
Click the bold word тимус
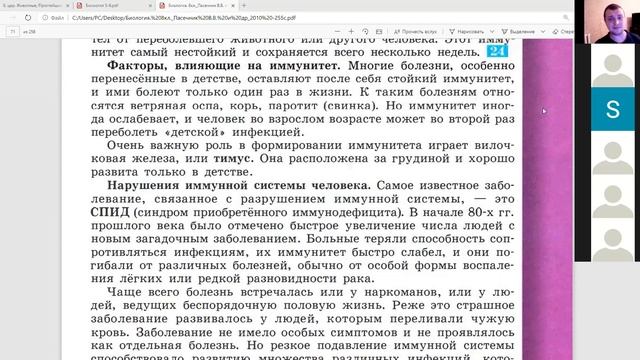(x=233, y=158)
